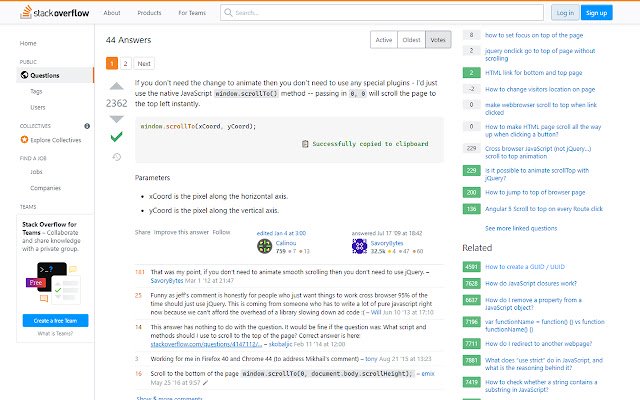This screenshot has height=400, width=640.
Task: Click the 2362 vote count
Action: pyautogui.click(x=117, y=103)
